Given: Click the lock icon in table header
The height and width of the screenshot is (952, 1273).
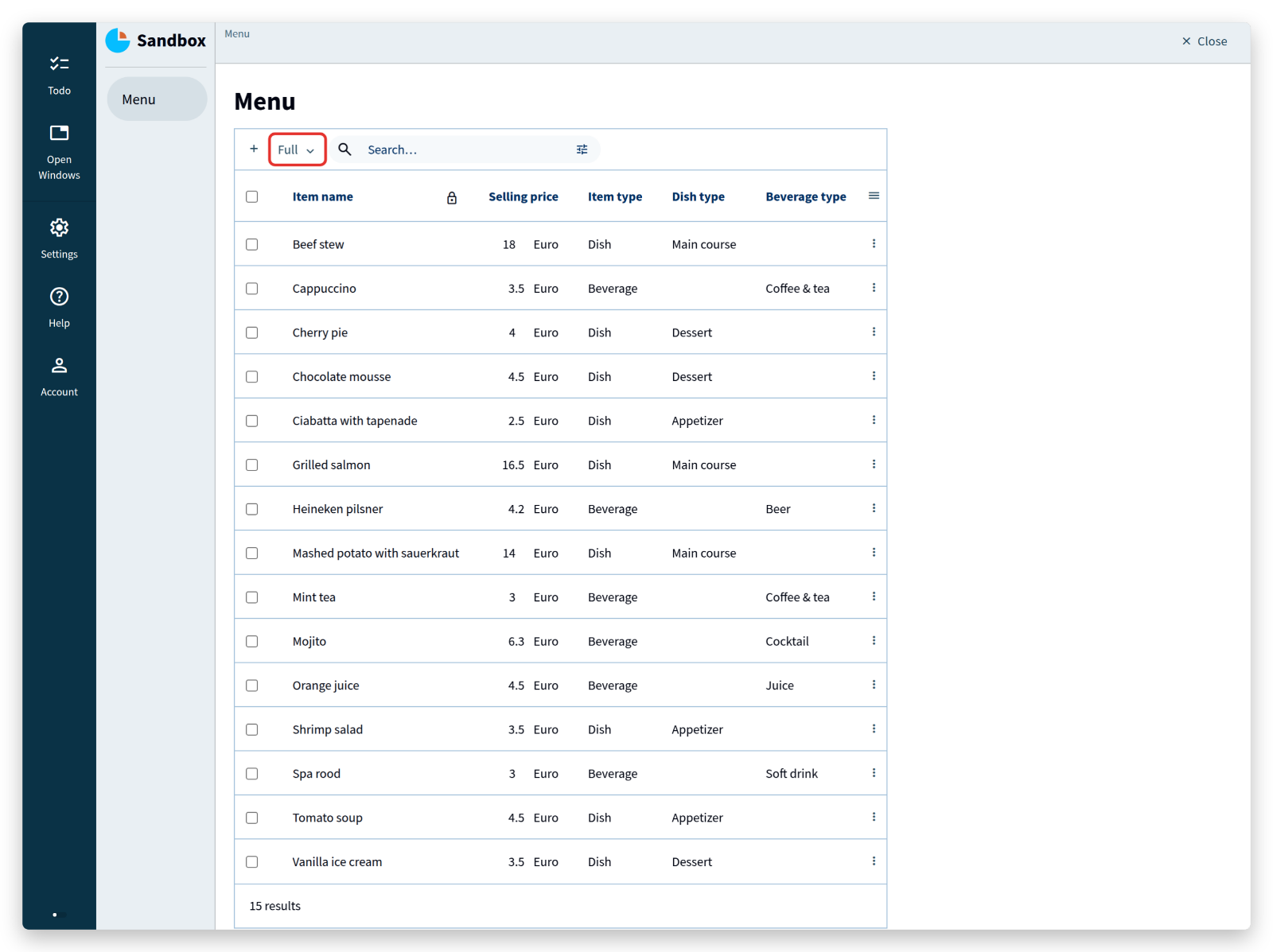Looking at the screenshot, I should point(452,198).
